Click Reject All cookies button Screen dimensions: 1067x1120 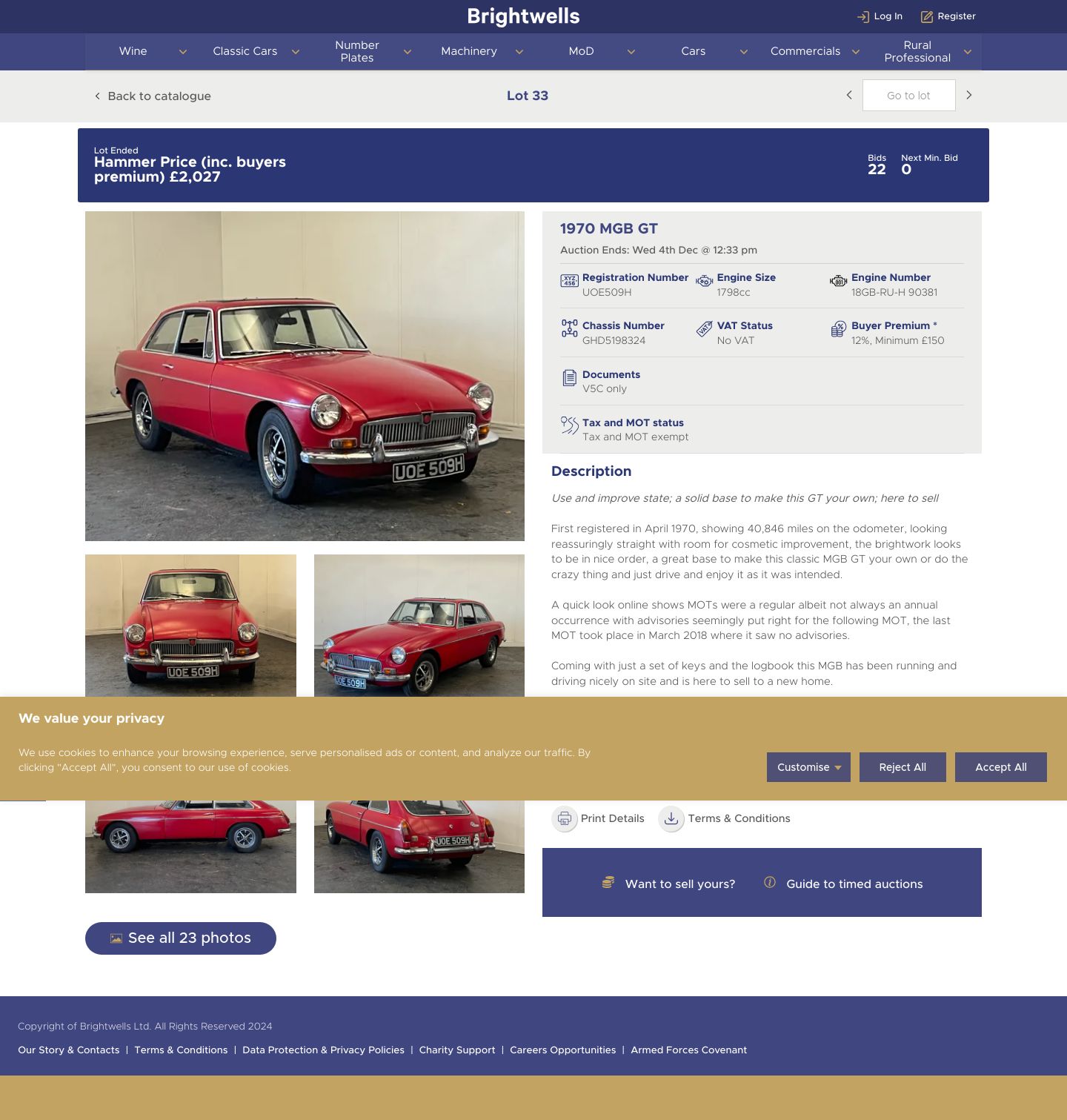tap(903, 767)
